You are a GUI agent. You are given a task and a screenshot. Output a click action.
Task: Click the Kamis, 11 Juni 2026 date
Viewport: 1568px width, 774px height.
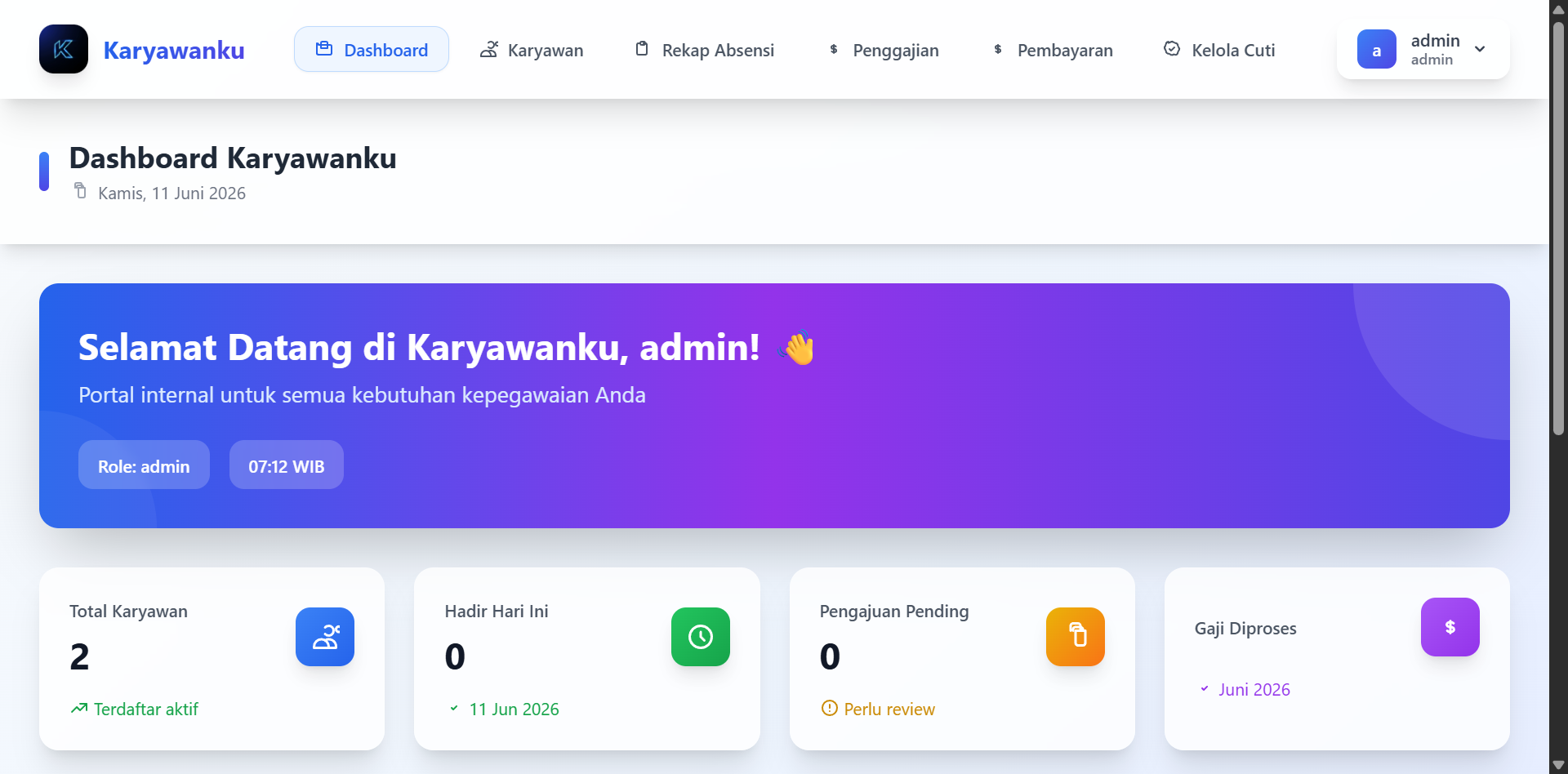click(171, 193)
